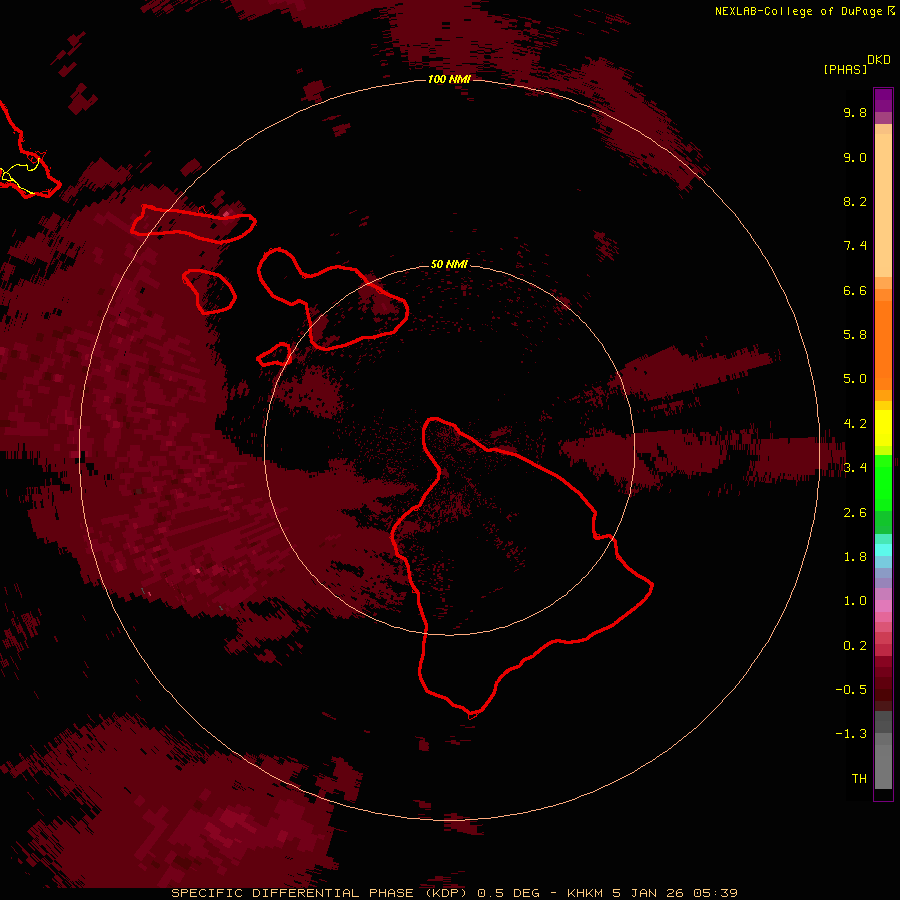Click the 8.2 value on the color scale
Image resolution: width=900 pixels, height=900 pixels.
pyautogui.click(x=855, y=202)
